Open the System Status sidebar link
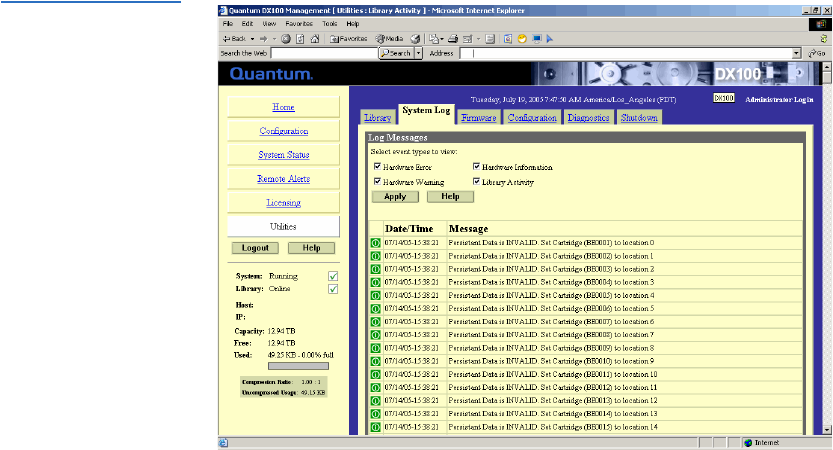833x450 pixels. point(283,155)
